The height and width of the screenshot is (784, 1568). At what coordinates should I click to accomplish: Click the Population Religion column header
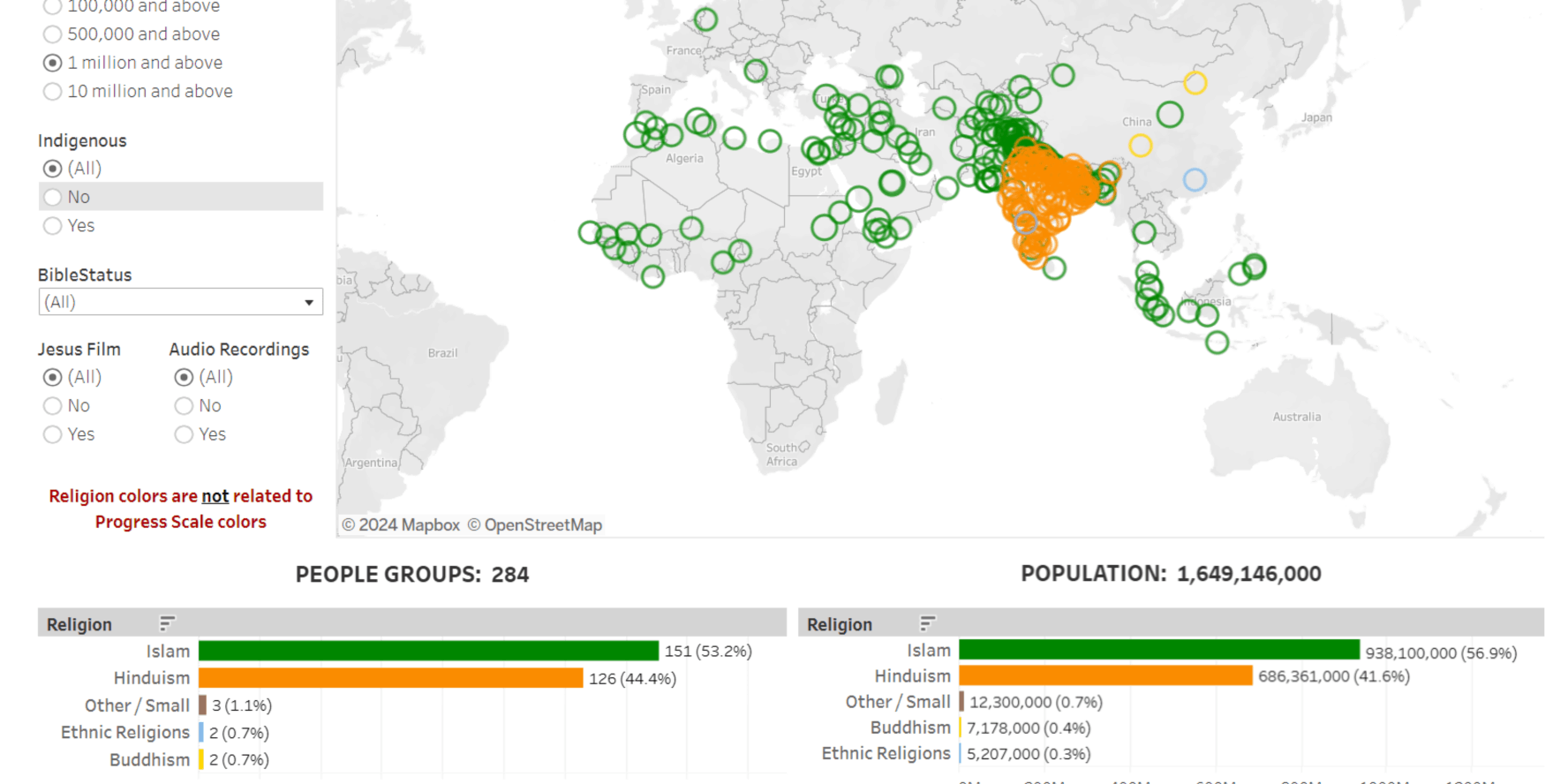tap(840, 624)
